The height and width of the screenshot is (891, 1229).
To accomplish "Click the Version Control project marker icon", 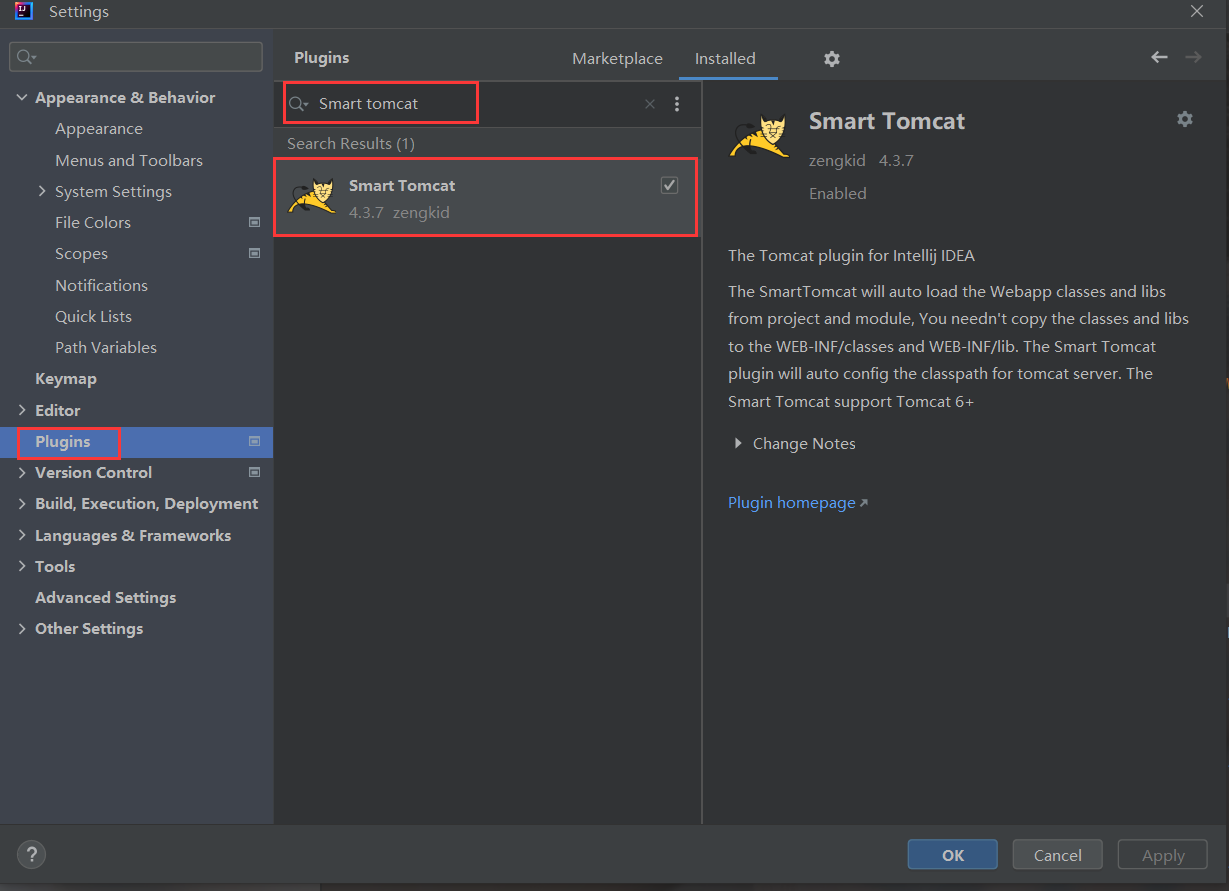I will 254,472.
